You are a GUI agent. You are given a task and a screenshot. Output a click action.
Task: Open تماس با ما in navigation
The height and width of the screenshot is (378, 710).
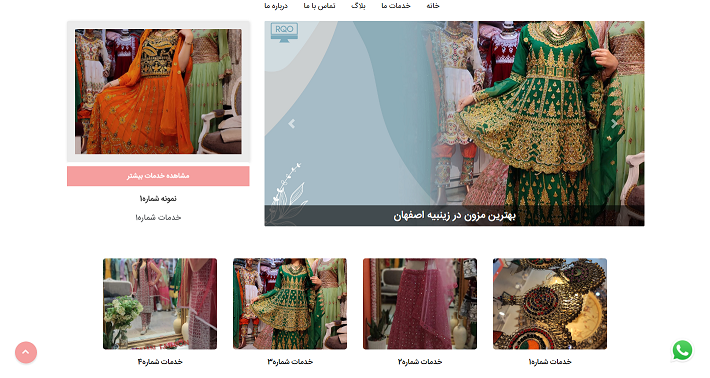click(x=319, y=6)
